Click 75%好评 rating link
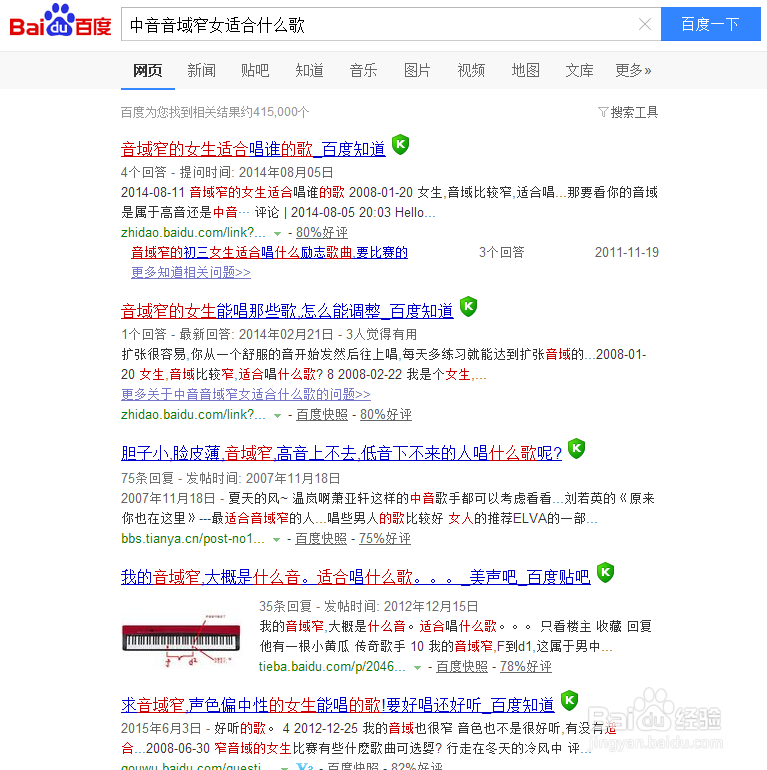 click(385, 539)
